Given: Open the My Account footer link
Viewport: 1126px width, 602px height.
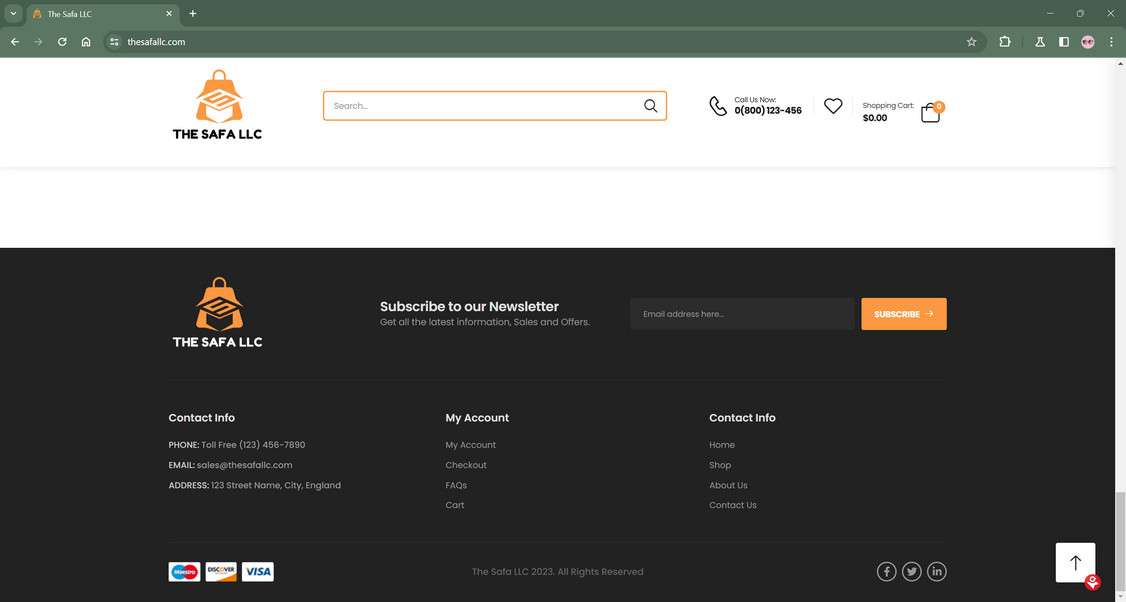Looking at the screenshot, I should click(470, 445).
